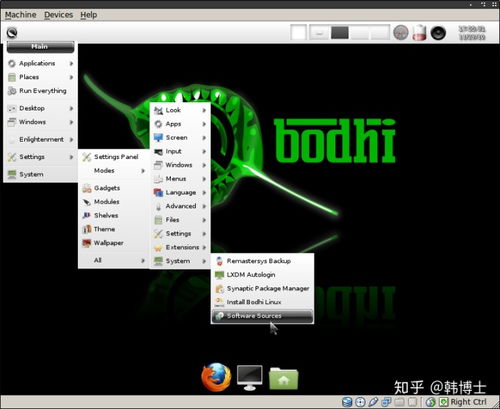Click the CPU temperature gauge gadget
The image size is (500, 409).
click(401, 33)
